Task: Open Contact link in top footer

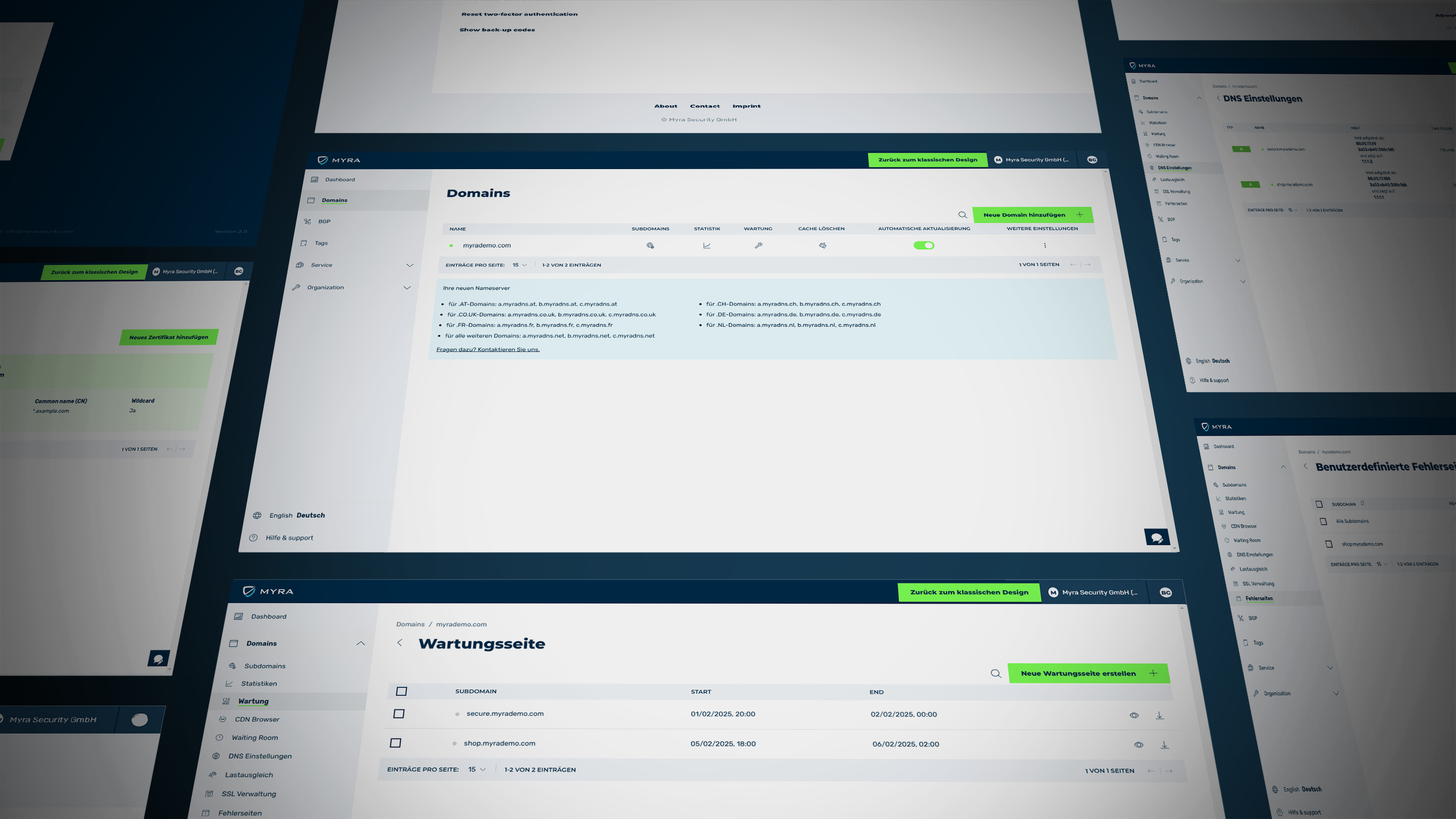Action: click(705, 106)
